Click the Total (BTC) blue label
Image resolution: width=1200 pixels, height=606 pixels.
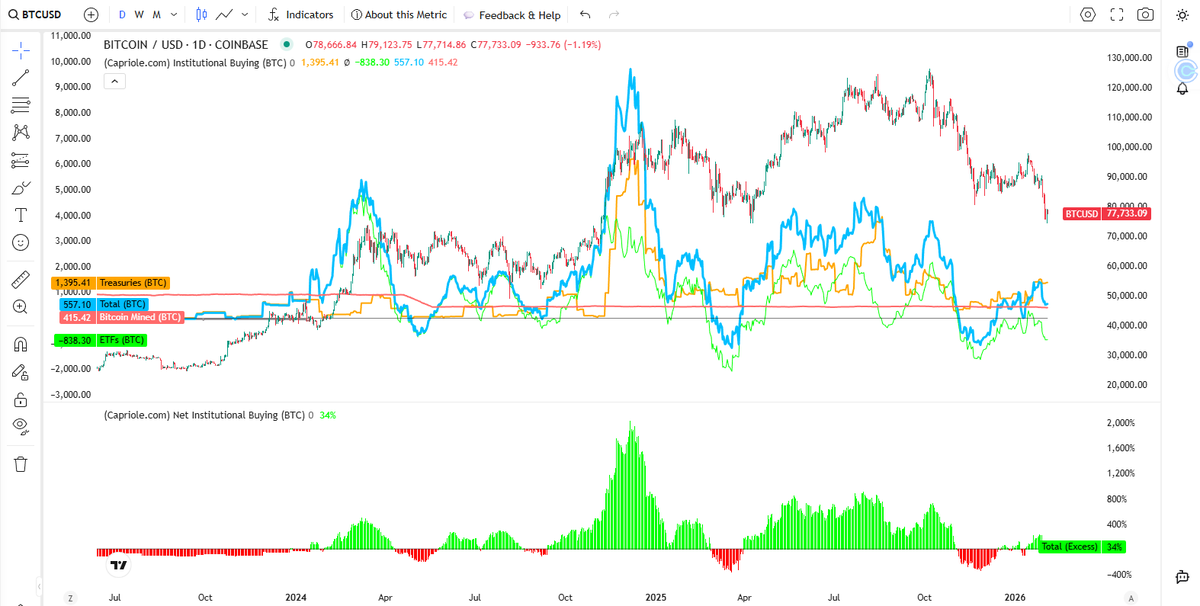tap(122, 304)
